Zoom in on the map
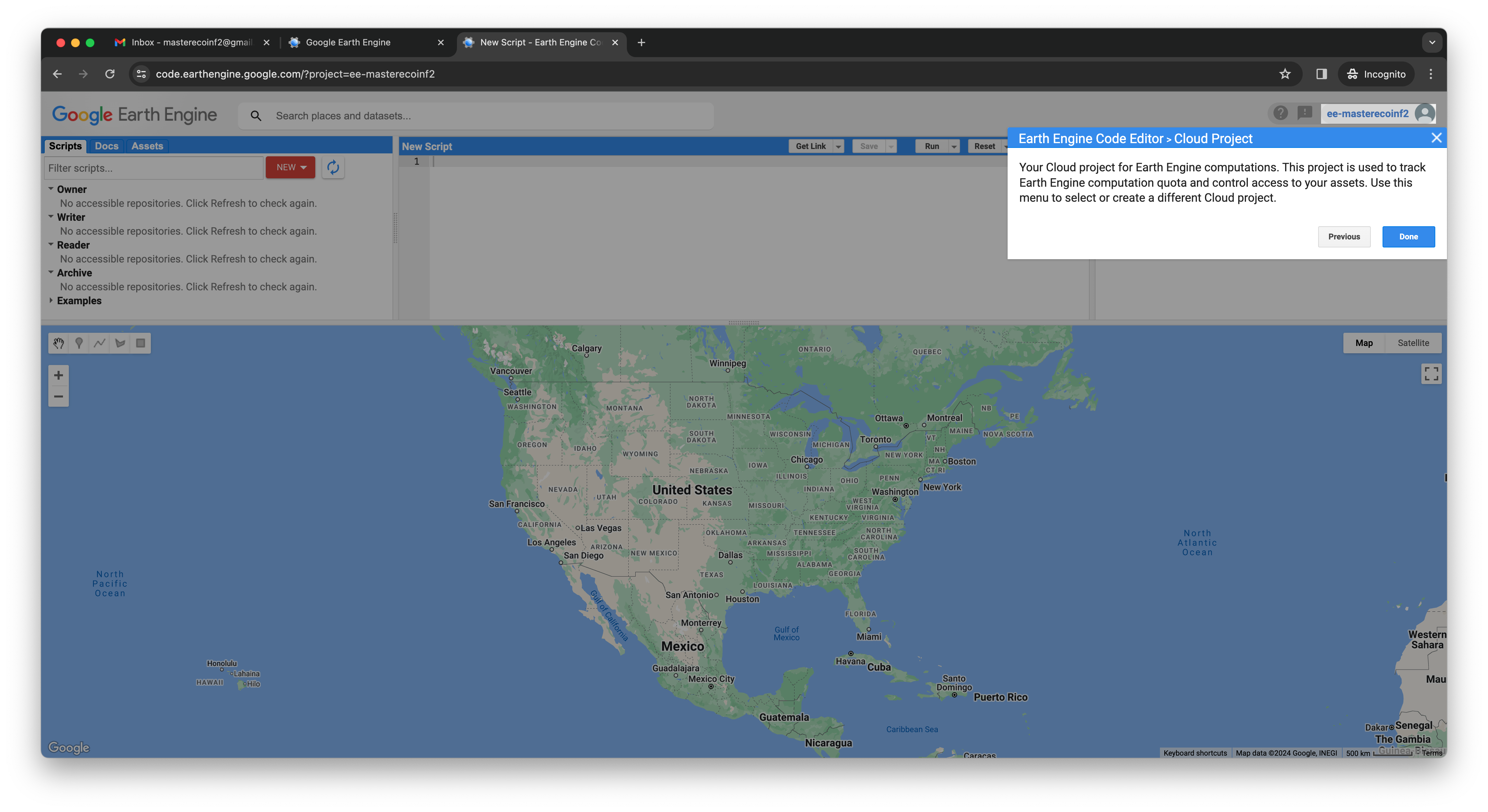 [58, 375]
